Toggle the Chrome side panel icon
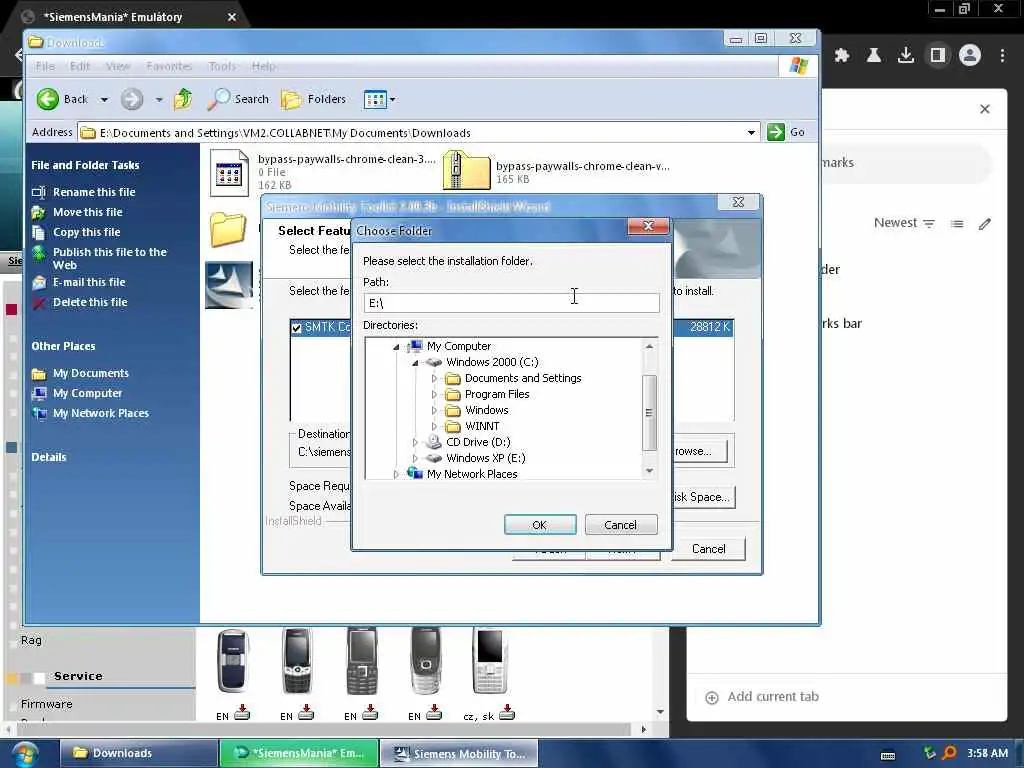This screenshot has width=1024, height=768. [938, 56]
